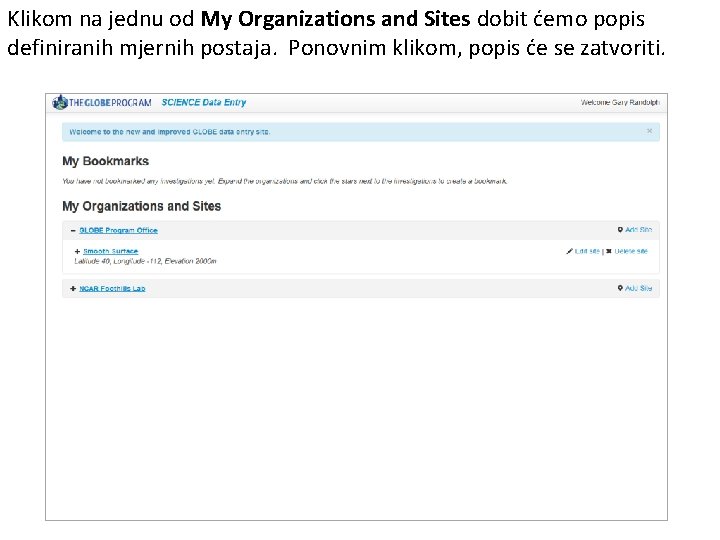Viewport: 720px width, 540px height.
Task: Click Edit site for Smooth Surface
Action: tap(587, 251)
